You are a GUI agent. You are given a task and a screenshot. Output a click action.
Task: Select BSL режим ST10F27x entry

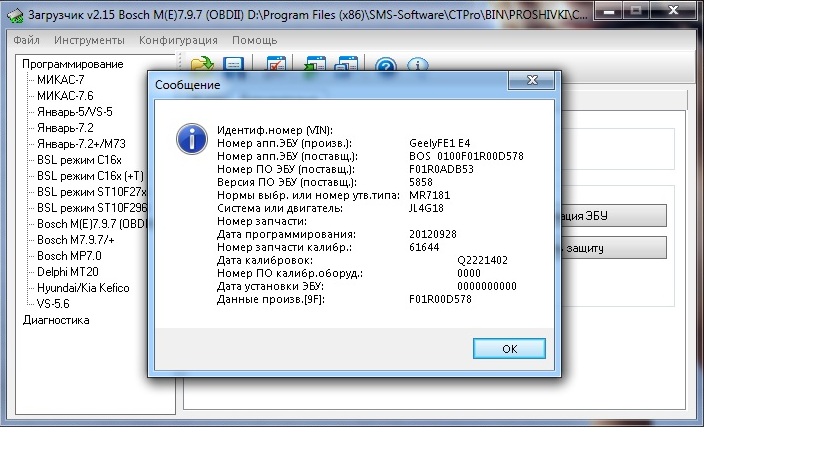92,192
